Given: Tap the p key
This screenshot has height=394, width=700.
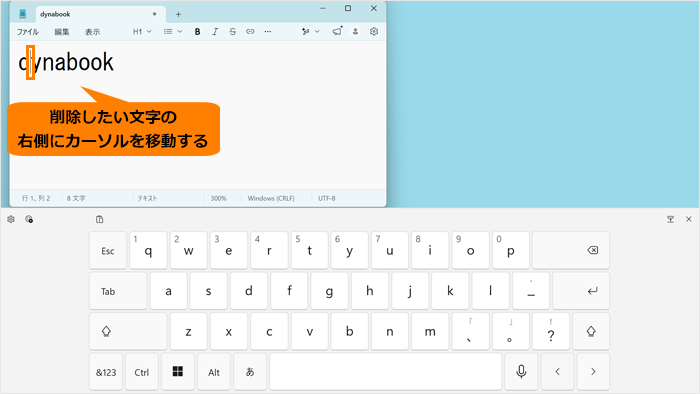Looking at the screenshot, I should click(x=511, y=250).
